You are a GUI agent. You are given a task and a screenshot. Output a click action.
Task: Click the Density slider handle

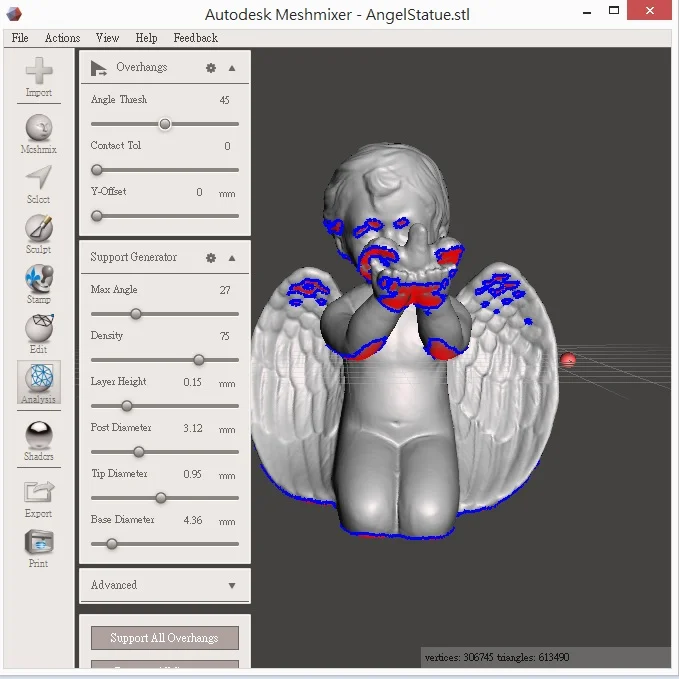coord(198,360)
